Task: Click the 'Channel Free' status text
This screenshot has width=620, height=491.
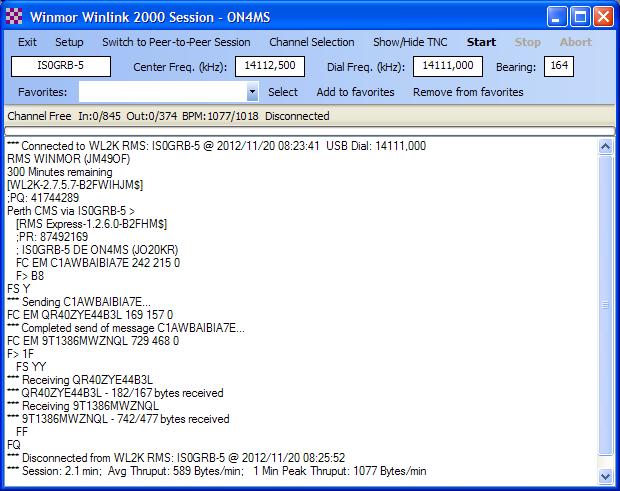Action: coord(40,116)
